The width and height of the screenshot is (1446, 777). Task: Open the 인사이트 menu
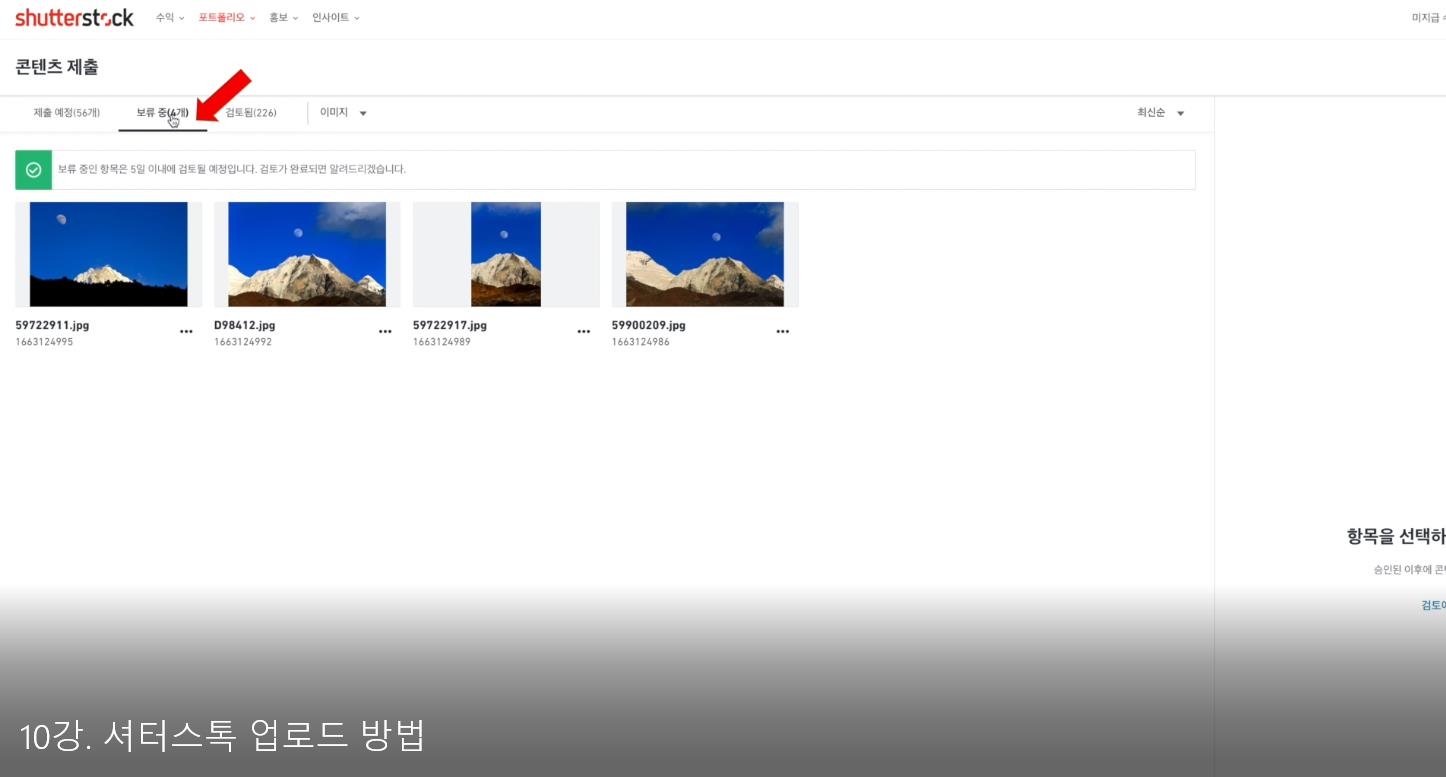pos(336,17)
